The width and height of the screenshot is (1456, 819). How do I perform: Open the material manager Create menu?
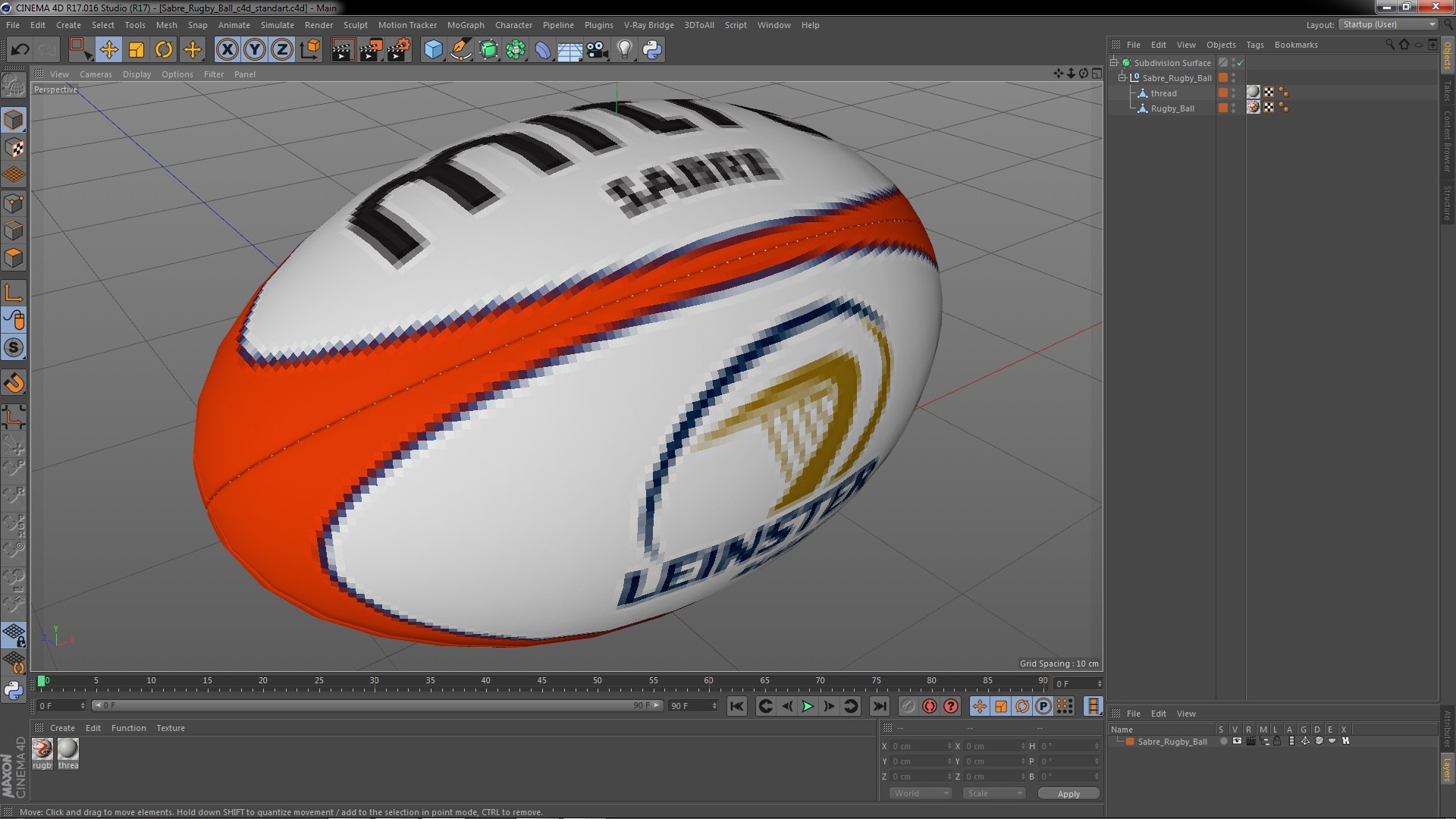click(x=62, y=728)
